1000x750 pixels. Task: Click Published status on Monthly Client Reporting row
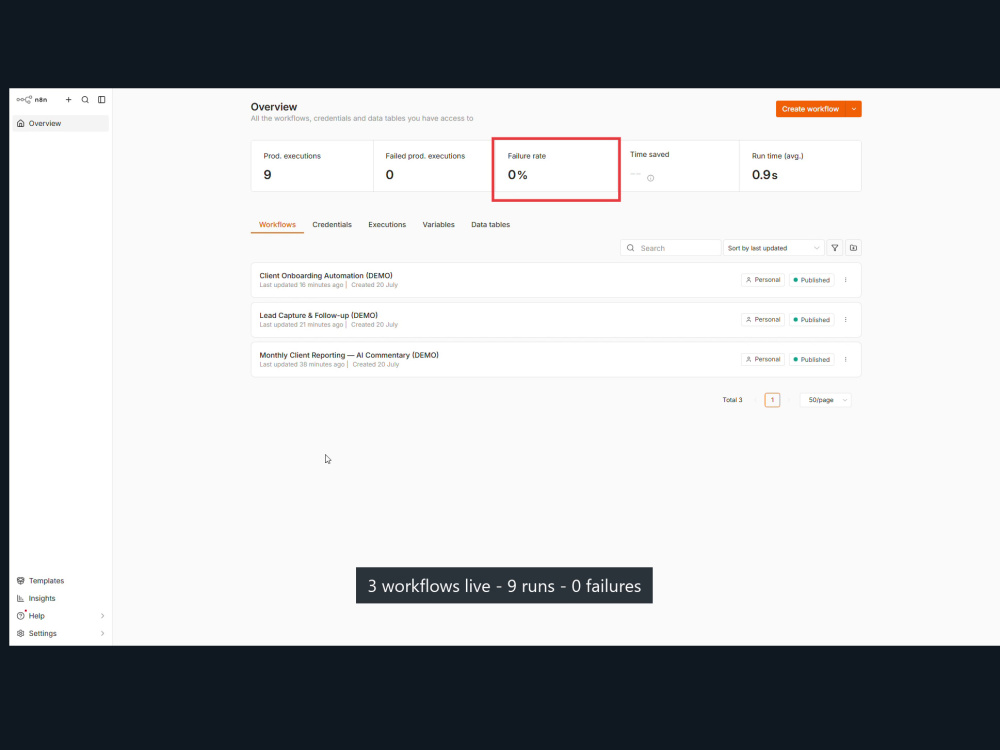[x=811, y=360]
